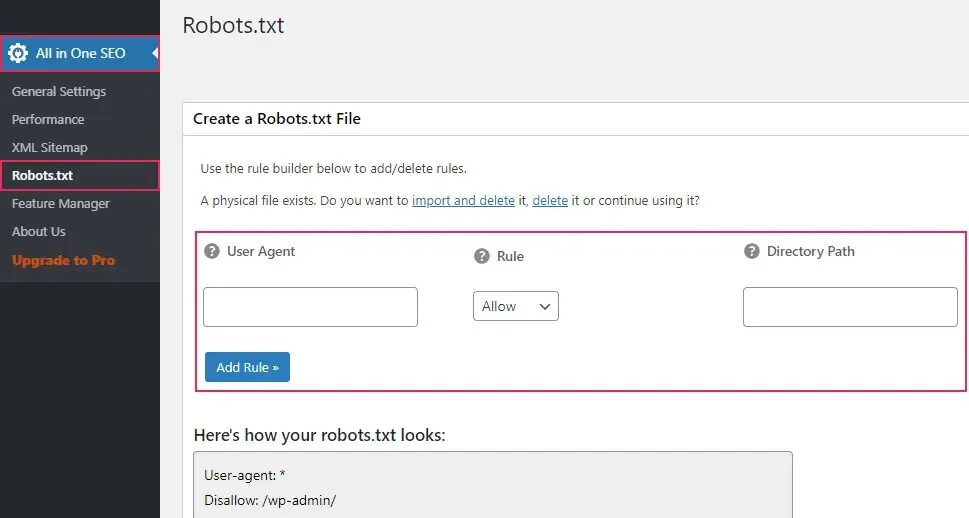Collapse the menu via the white sidebar arrow
The height and width of the screenshot is (518, 969).
155,53
